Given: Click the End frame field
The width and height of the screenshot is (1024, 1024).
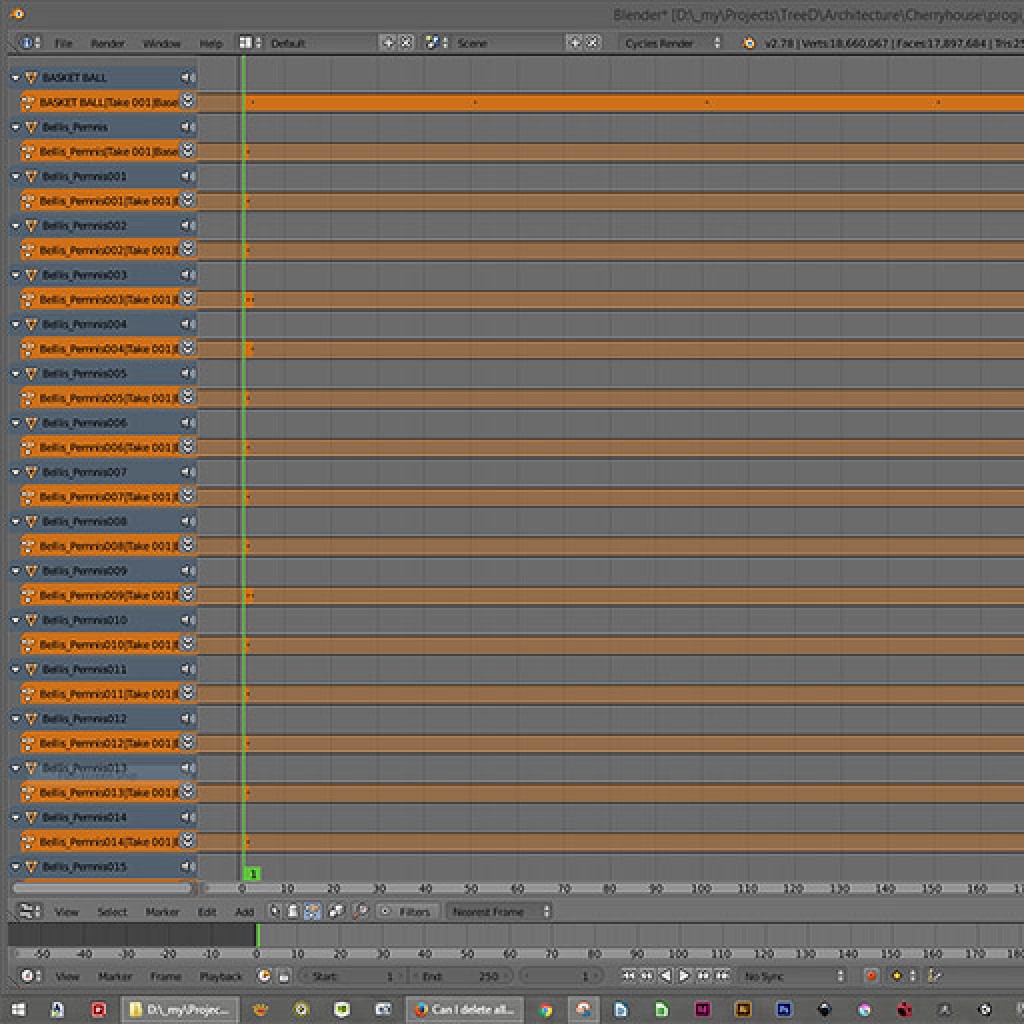Looking at the screenshot, I should point(460,976).
